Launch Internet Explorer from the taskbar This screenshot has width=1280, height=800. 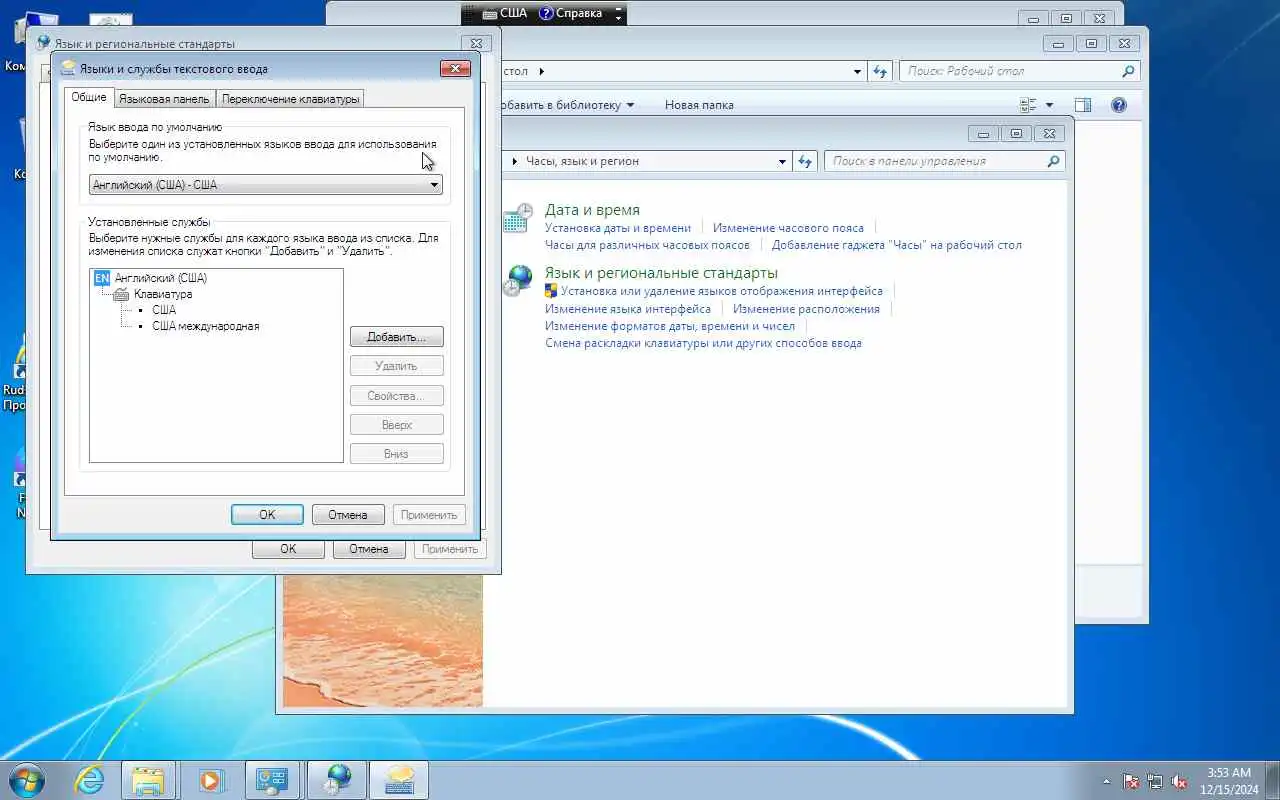pyautogui.click(x=89, y=779)
